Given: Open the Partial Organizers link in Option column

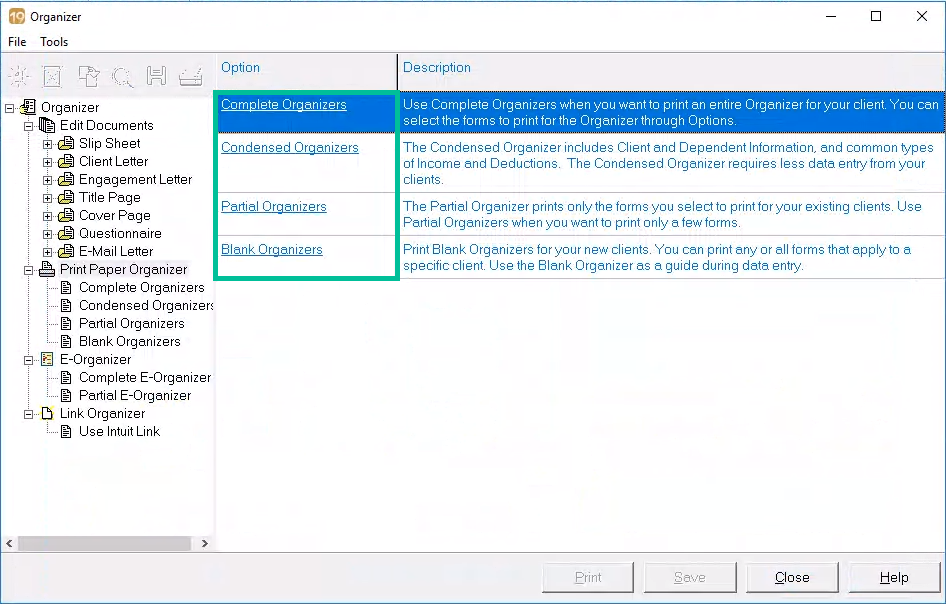Looking at the screenshot, I should pyautogui.click(x=273, y=206).
